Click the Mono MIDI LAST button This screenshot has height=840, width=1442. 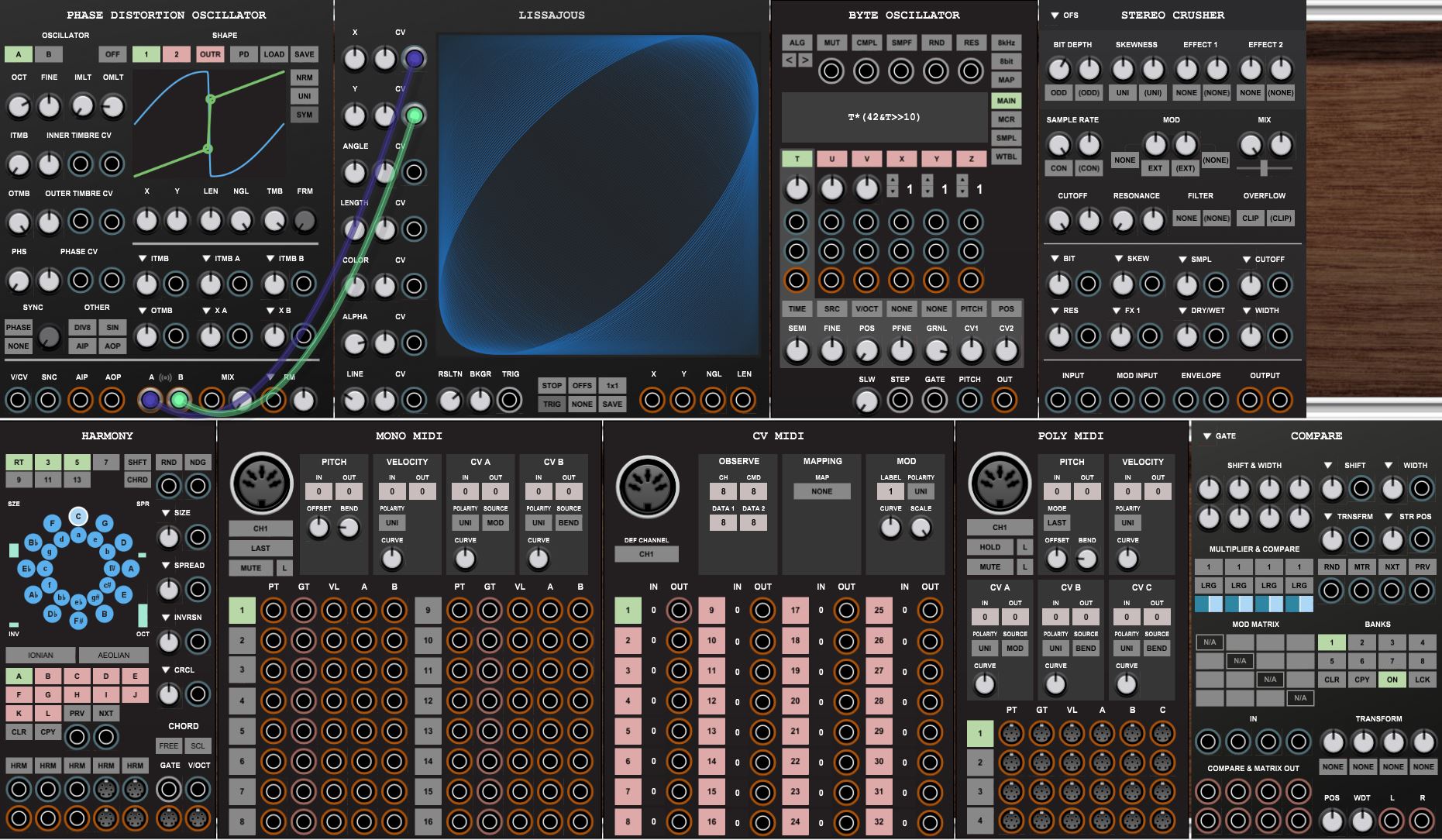261,548
